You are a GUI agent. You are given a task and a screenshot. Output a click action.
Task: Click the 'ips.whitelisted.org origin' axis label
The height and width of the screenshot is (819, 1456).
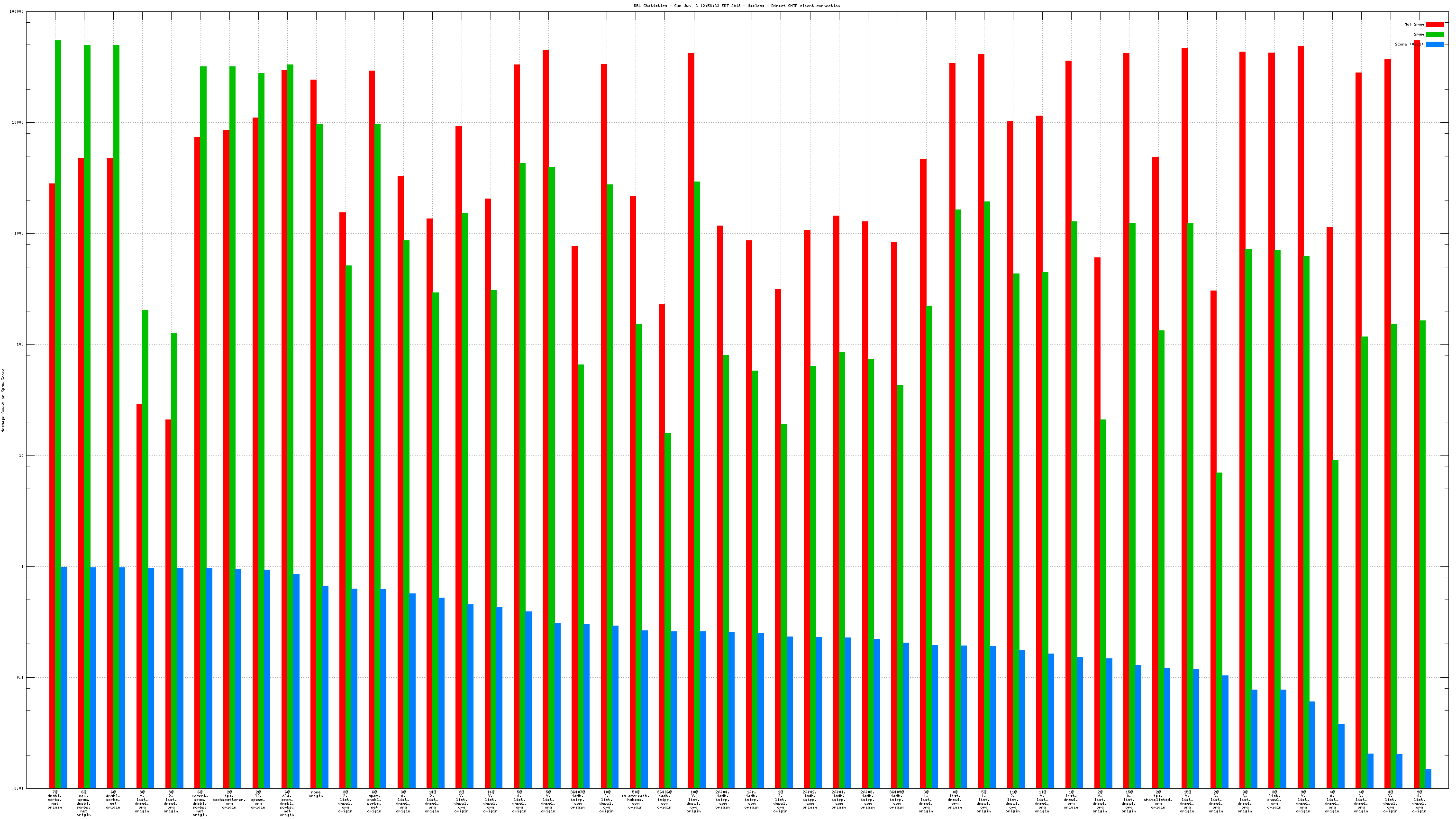coord(1158,800)
